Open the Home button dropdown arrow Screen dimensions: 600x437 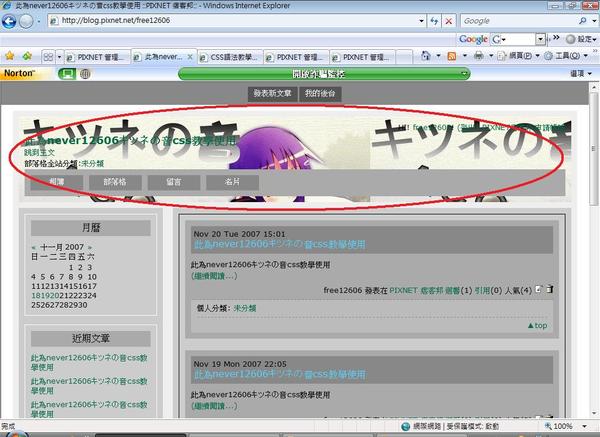click(439, 56)
